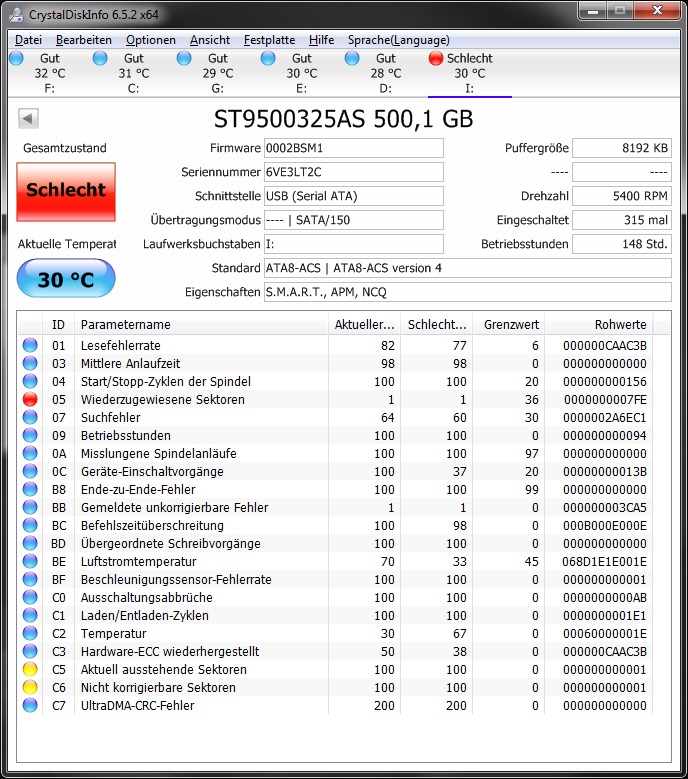The height and width of the screenshot is (779, 688).
Task: Open the Optionen menu
Action: tap(151, 40)
